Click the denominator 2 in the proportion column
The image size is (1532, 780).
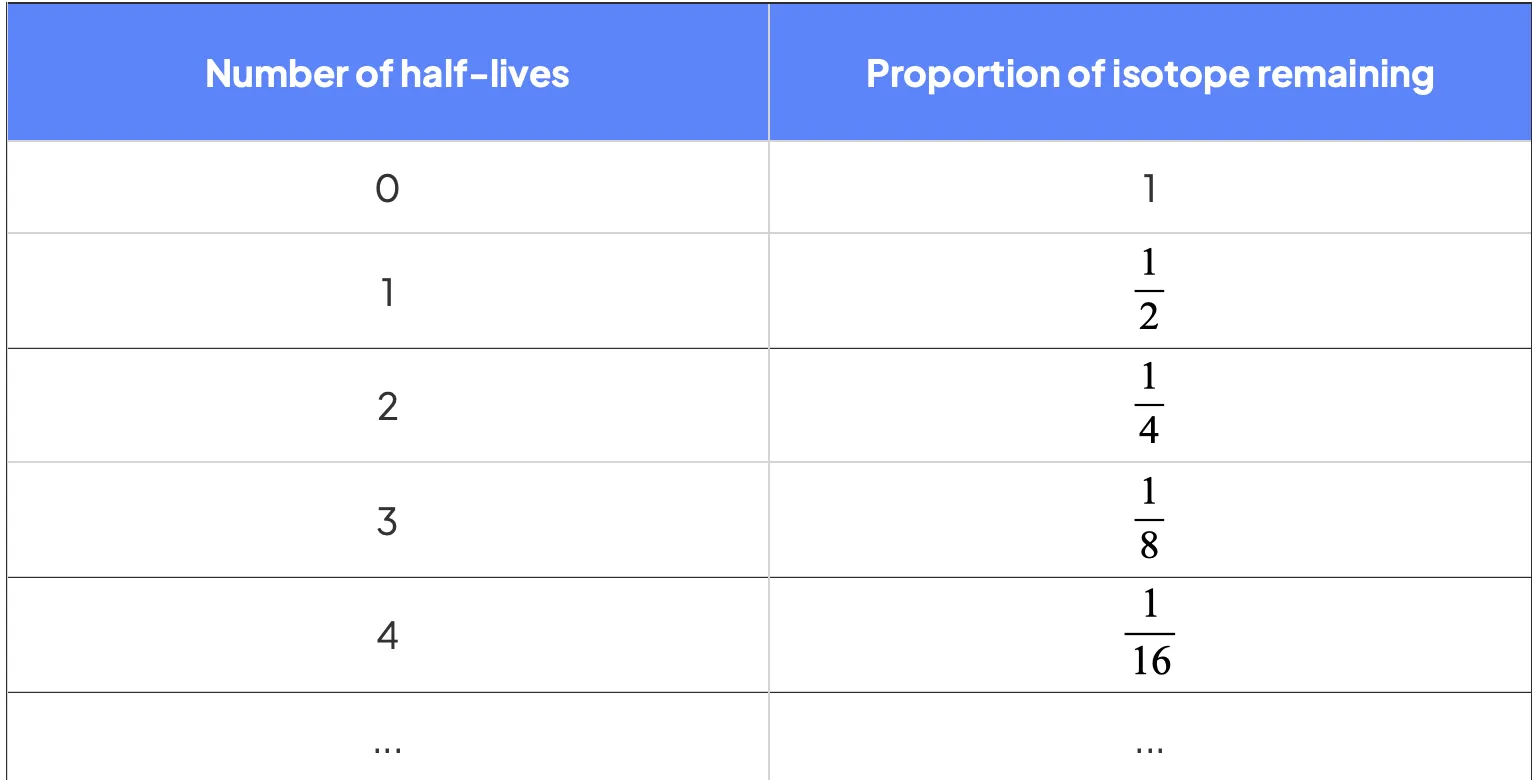(1149, 316)
